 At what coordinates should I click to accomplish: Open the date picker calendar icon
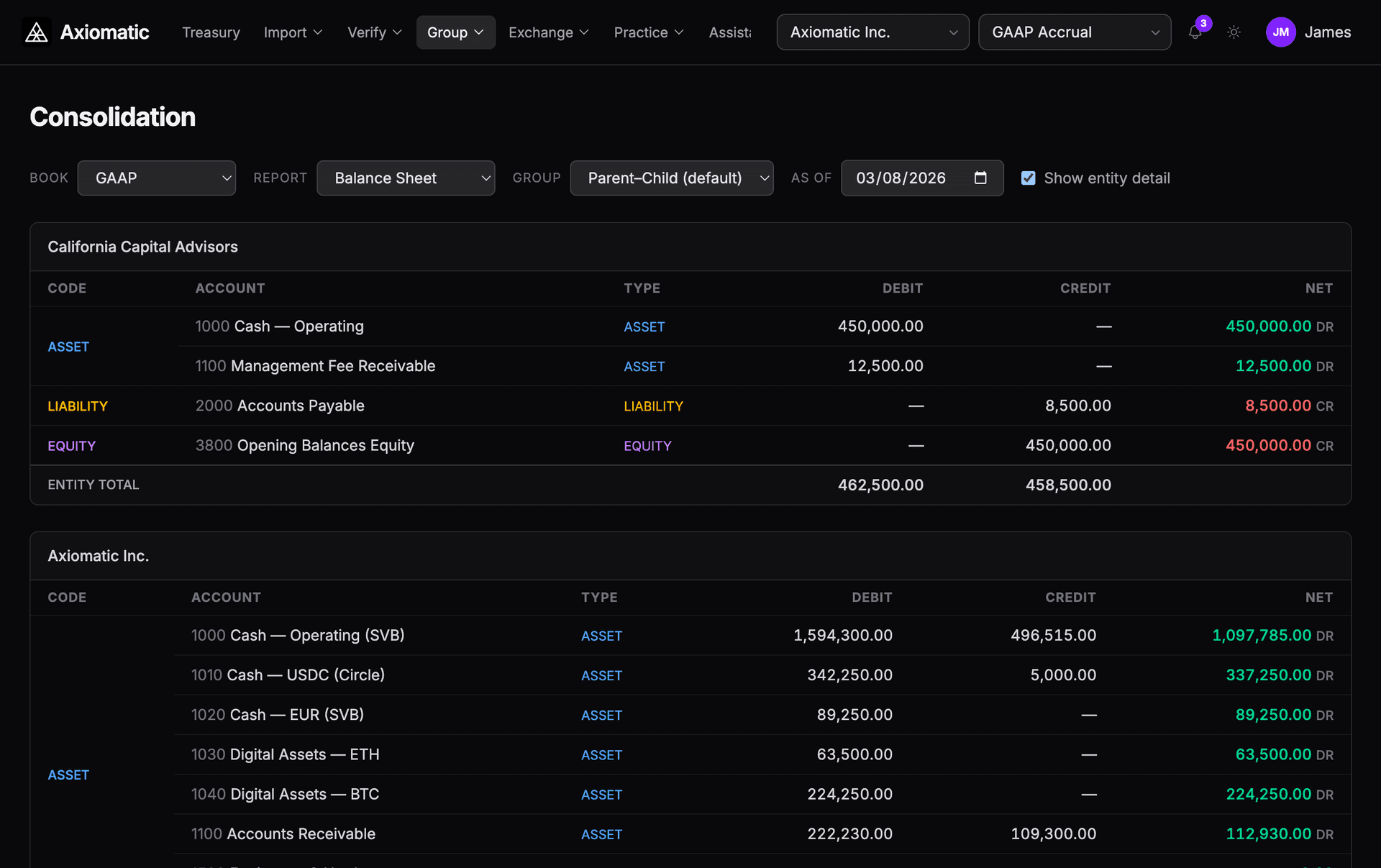(x=981, y=178)
